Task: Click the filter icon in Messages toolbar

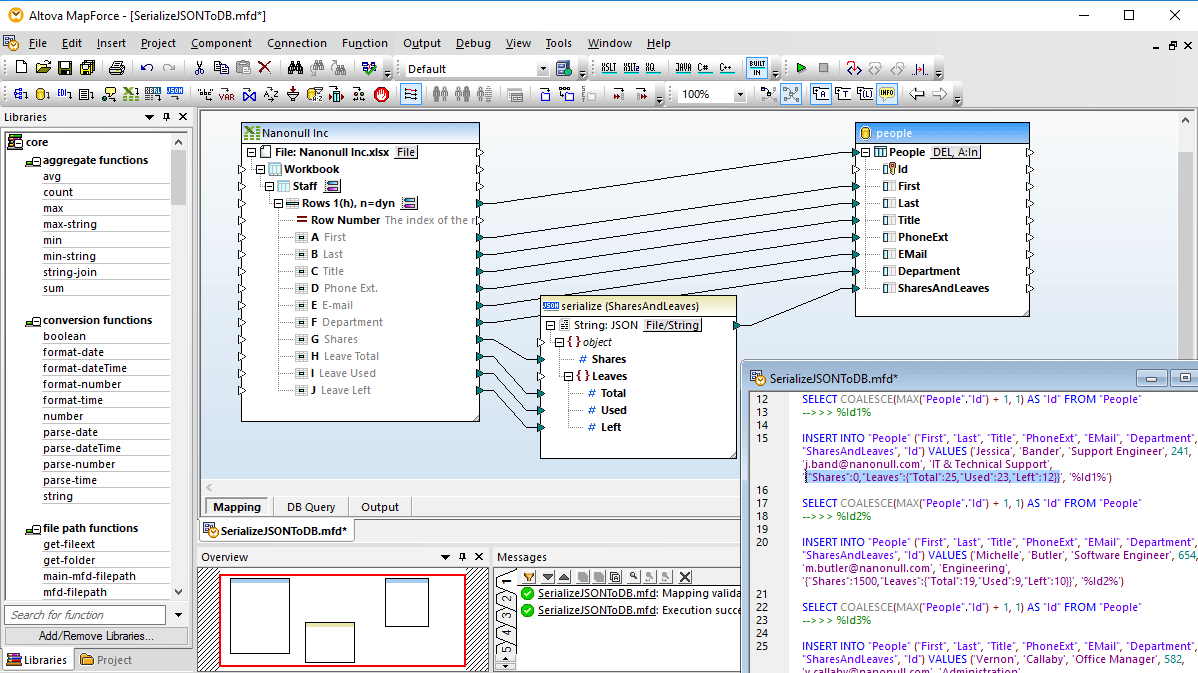Action: [x=529, y=577]
